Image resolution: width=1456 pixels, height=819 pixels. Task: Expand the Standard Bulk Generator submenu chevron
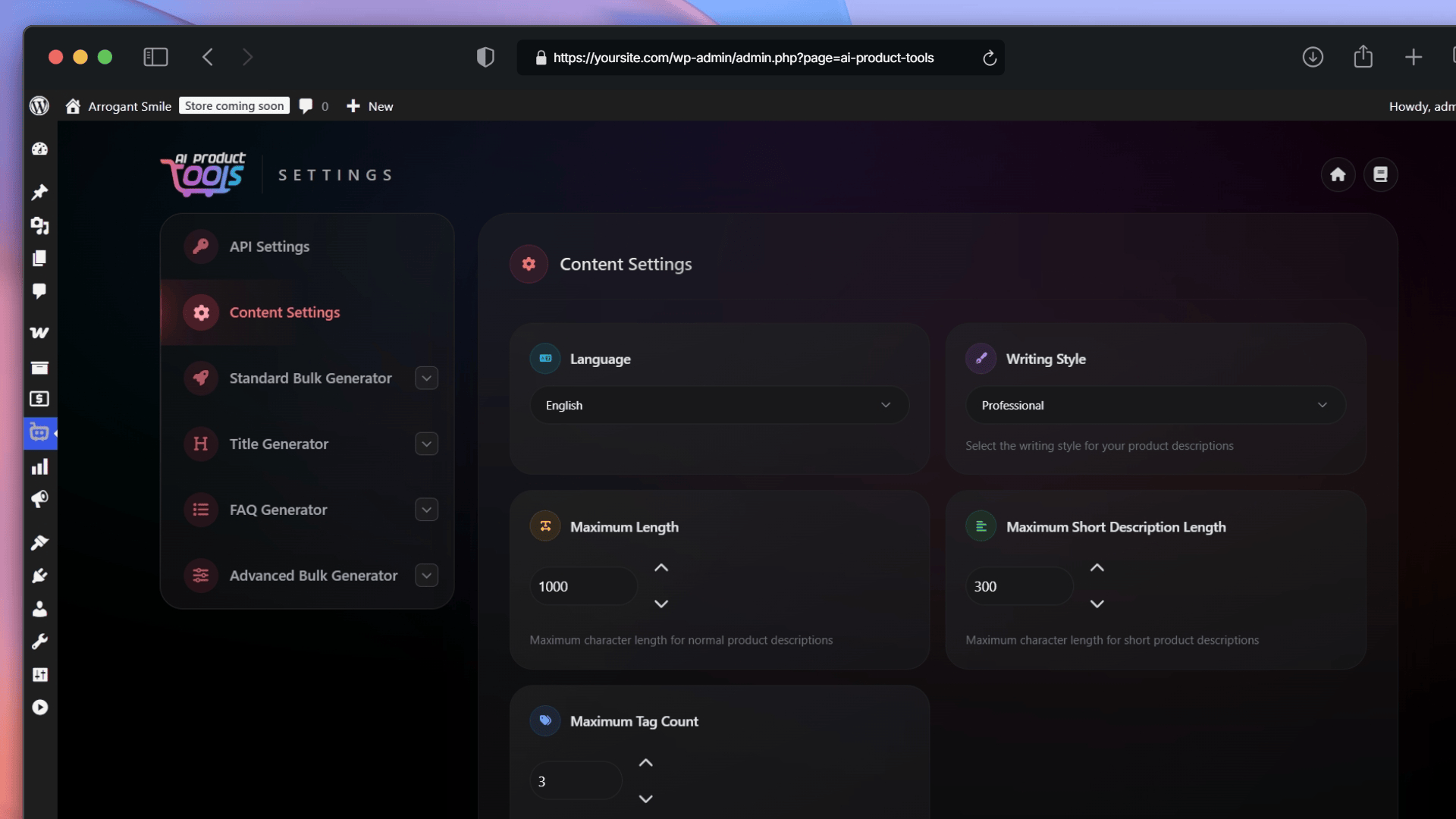click(427, 378)
